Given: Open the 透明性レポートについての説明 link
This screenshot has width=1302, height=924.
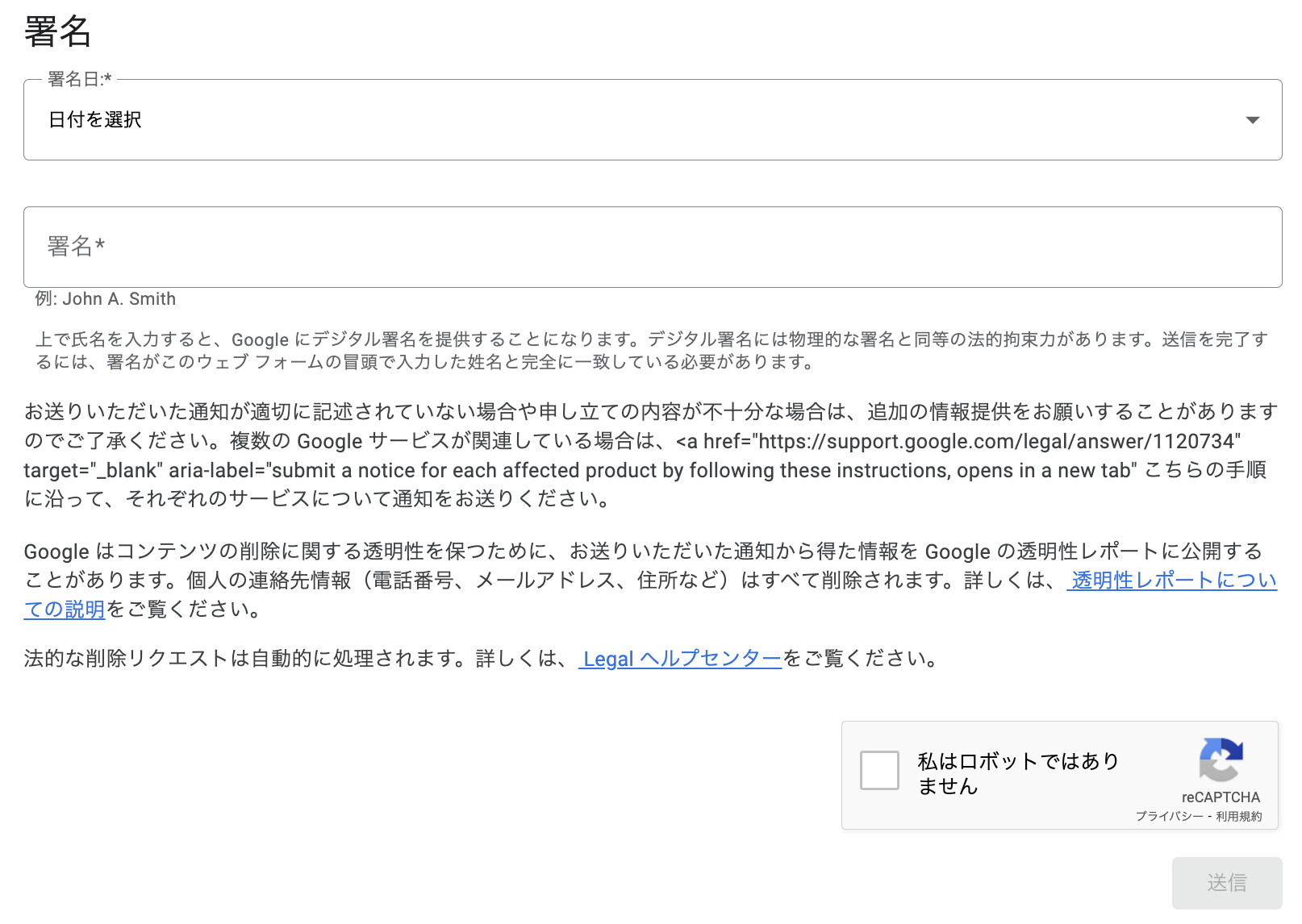Looking at the screenshot, I should click(x=1172, y=580).
